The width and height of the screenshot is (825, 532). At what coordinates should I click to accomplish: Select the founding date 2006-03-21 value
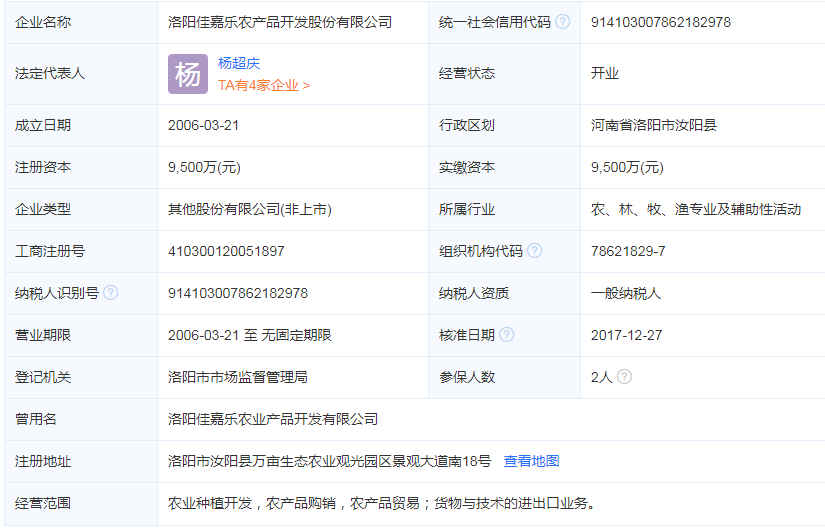[204, 125]
